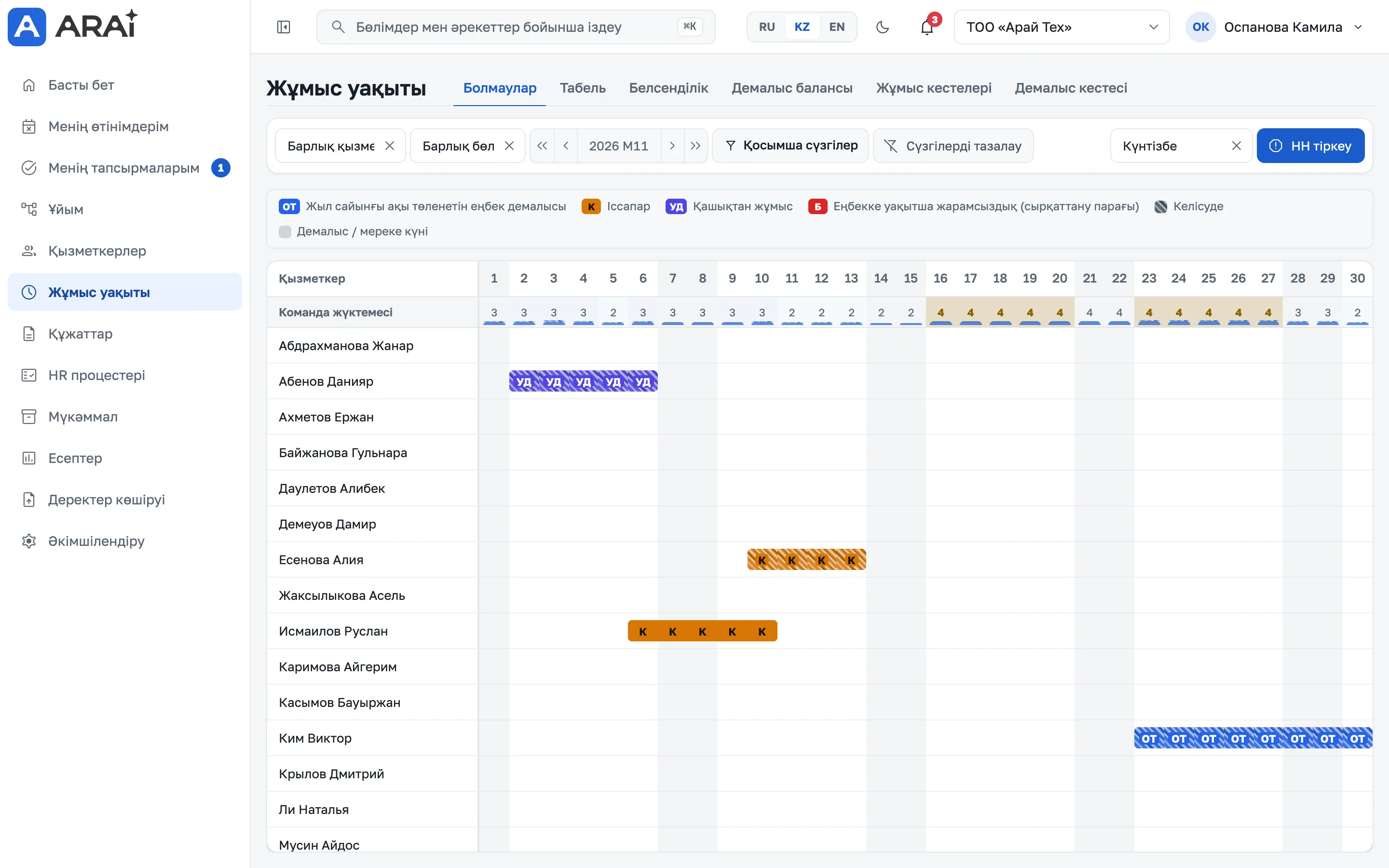Switch language to EN
This screenshot has width=1389, height=868.
click(837, 27)
